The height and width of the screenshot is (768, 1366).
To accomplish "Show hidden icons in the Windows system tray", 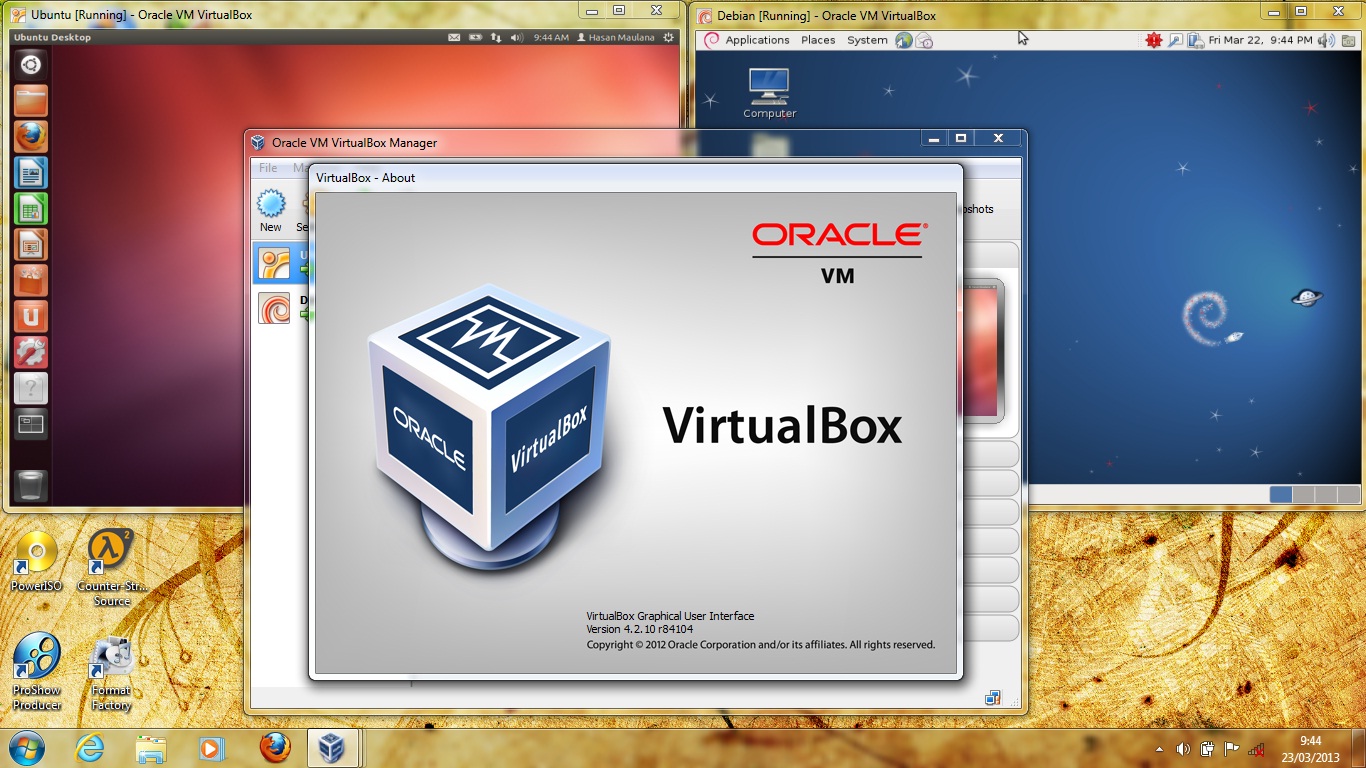I will coord(1160,748).
